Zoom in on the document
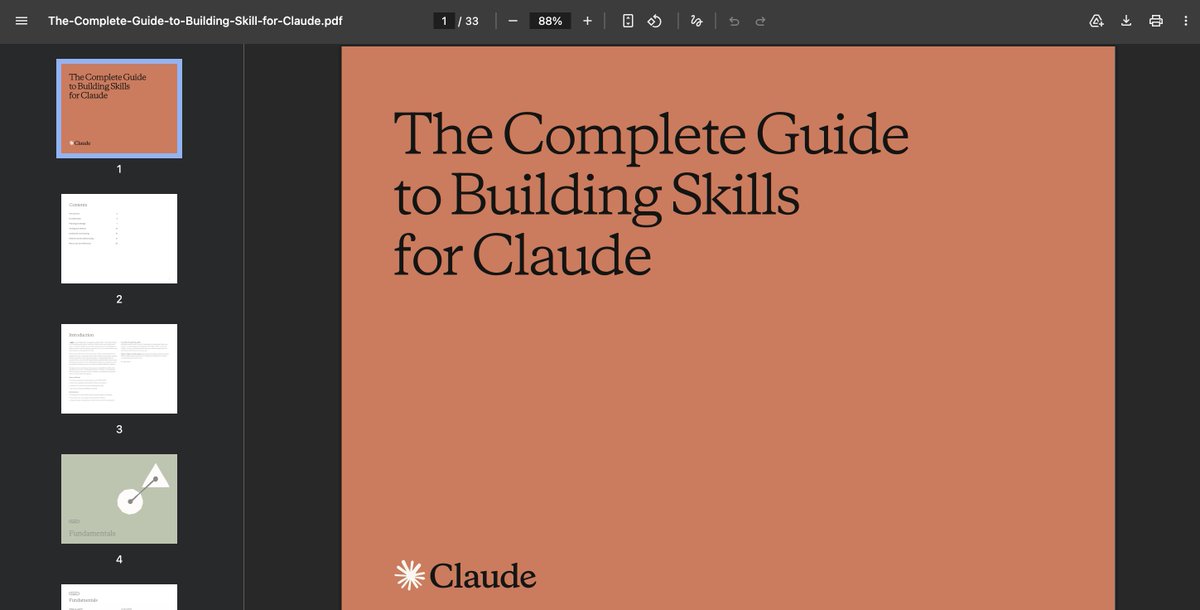Screen dimensions: 1200x610 coord(587,20)
